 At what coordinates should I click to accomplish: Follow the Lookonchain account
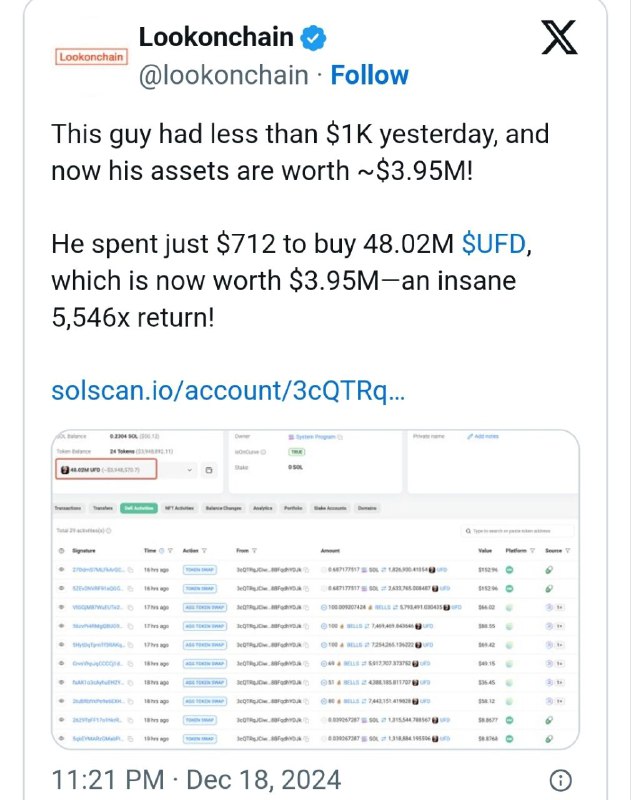[x=369, y=75]
